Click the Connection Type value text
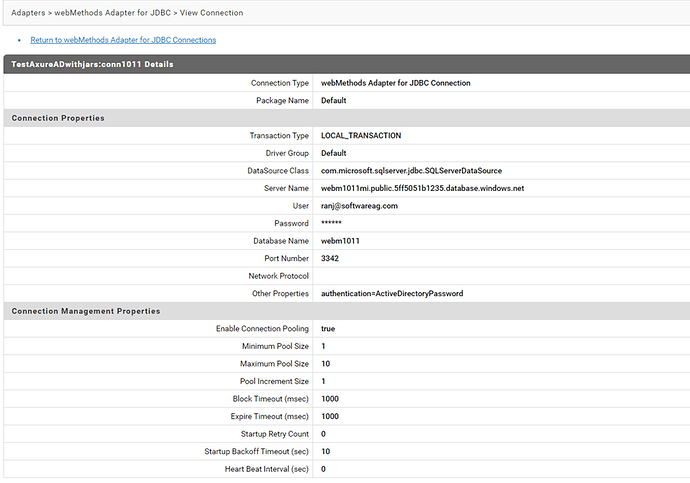The width and height of the screenshot is (690, 483). 396,82
